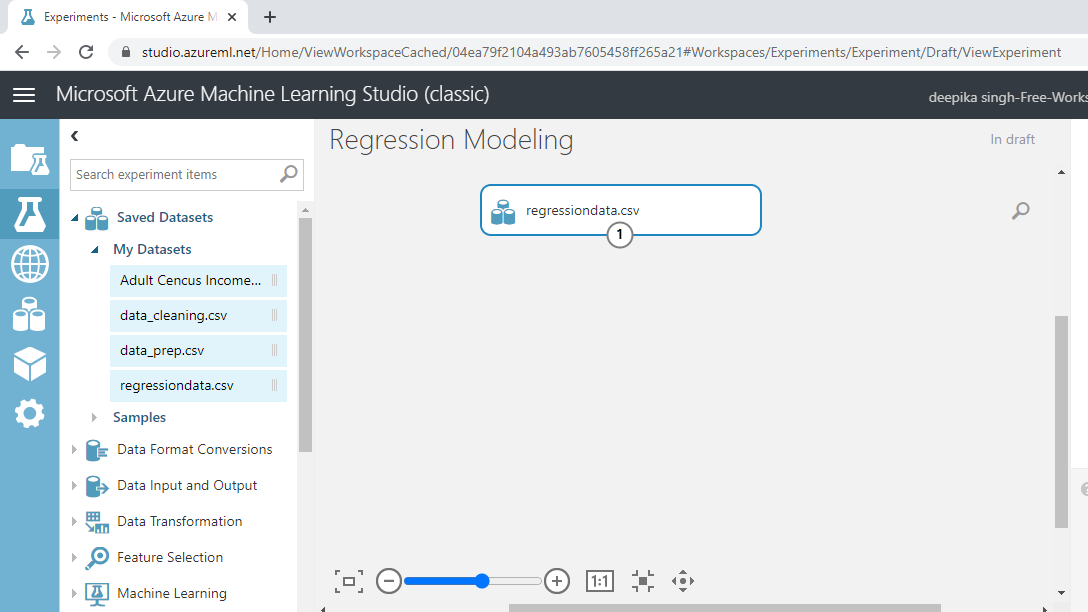Viewport: 1088px width, 612px height.
Task: Open the Trained Models cube icon
Action: [29, 364]
